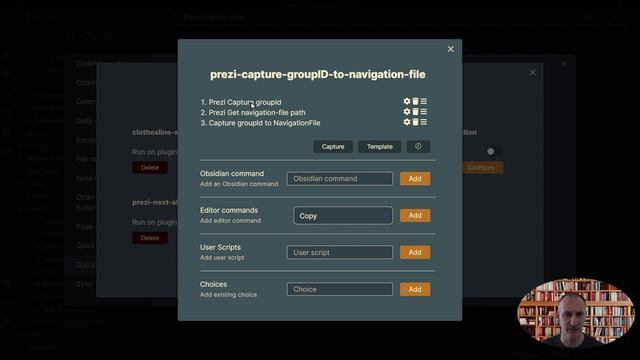Open gear for Capture groupId to NavigationFile
This screenshot has width=640, height=360.
pos(407,122)
